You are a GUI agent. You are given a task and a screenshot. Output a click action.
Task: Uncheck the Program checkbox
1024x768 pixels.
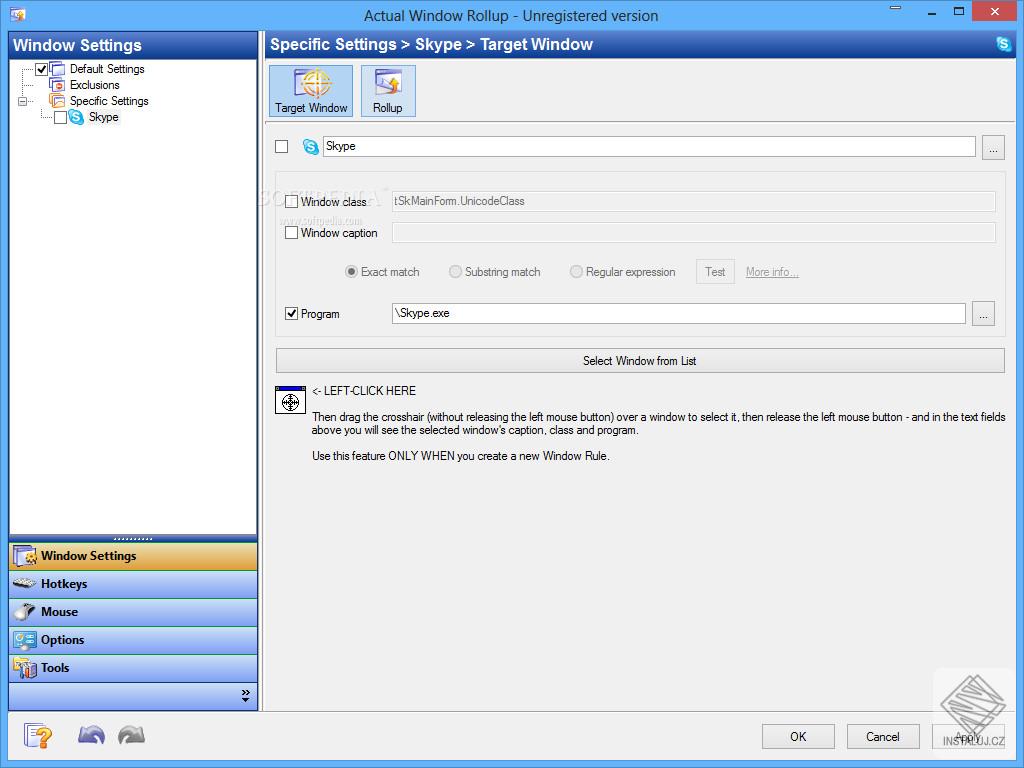(x=291, y=313)
